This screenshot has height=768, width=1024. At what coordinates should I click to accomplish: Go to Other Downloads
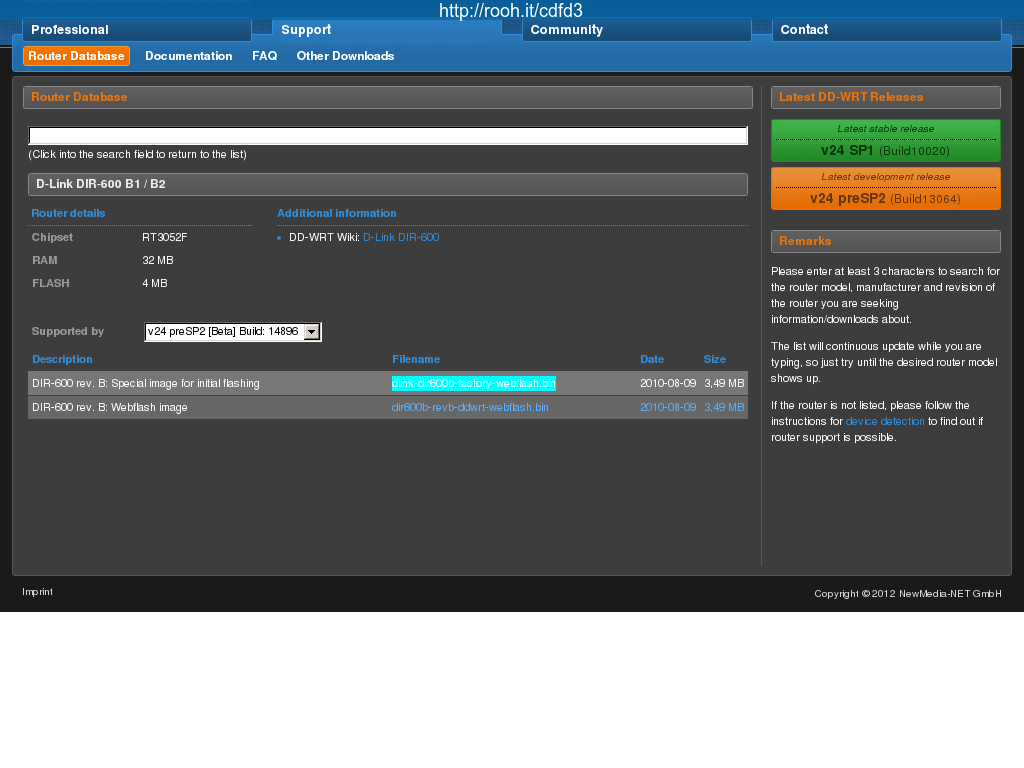(345, 56)
